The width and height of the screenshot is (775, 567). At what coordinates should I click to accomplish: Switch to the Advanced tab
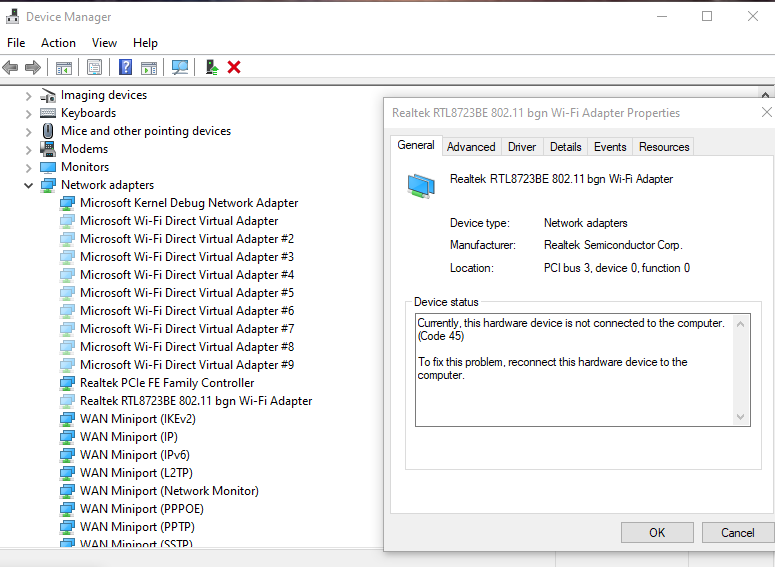(x=471, y=147)
